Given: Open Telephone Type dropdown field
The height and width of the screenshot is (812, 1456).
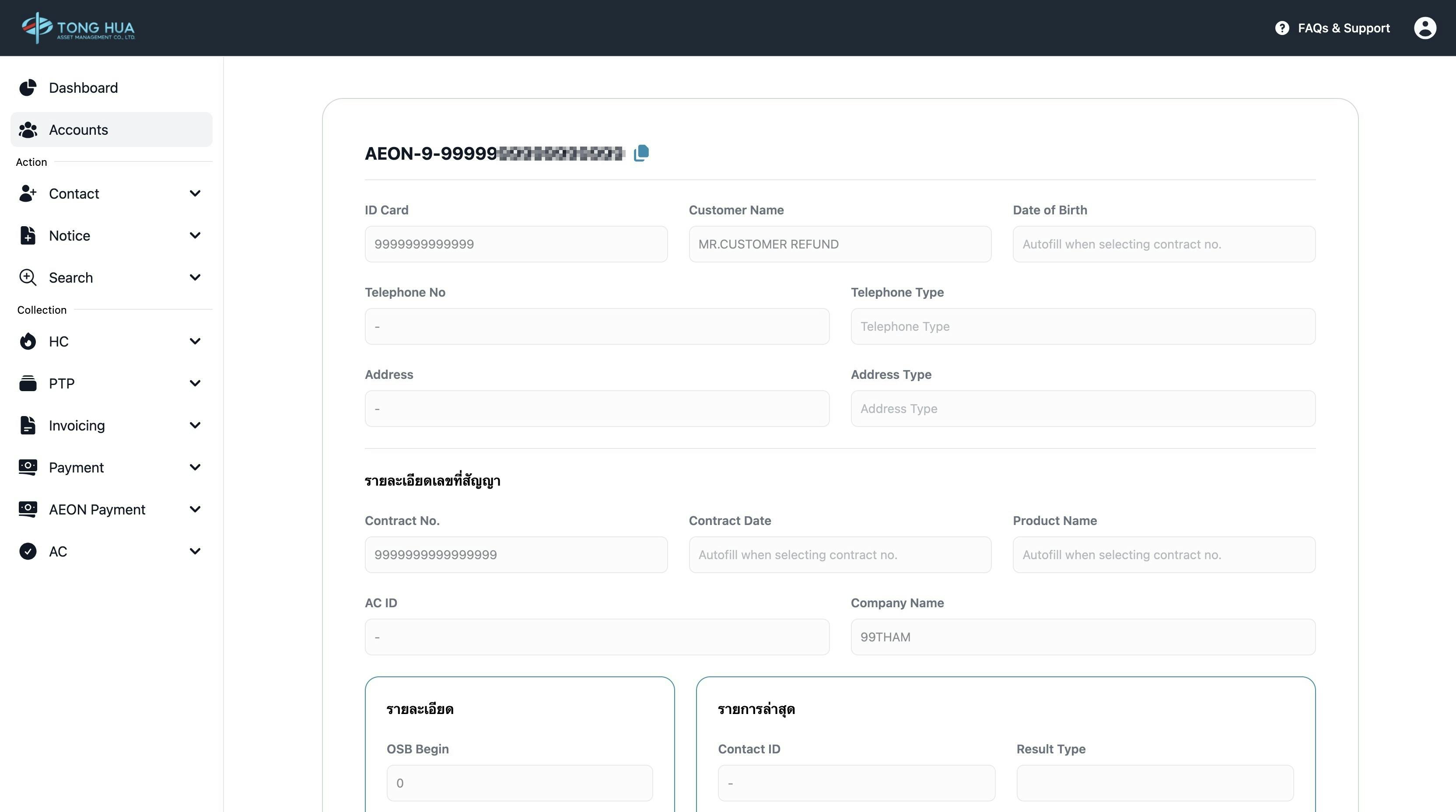Looking at the screenshot, I should (x=1082, y=327).
